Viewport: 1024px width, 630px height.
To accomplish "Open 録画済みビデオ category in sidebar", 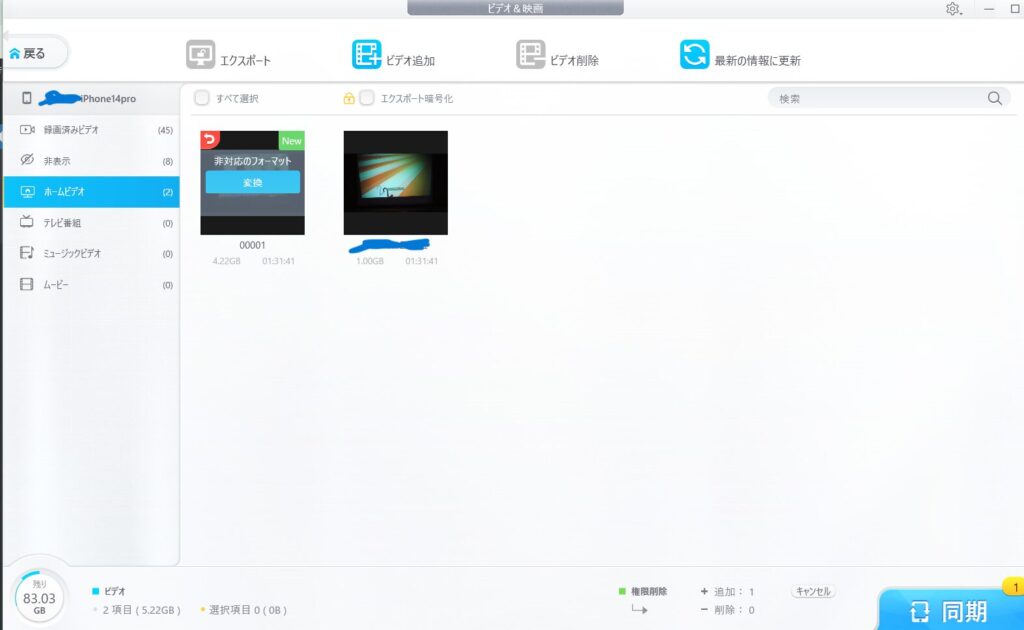I will [x=91, y=130].
